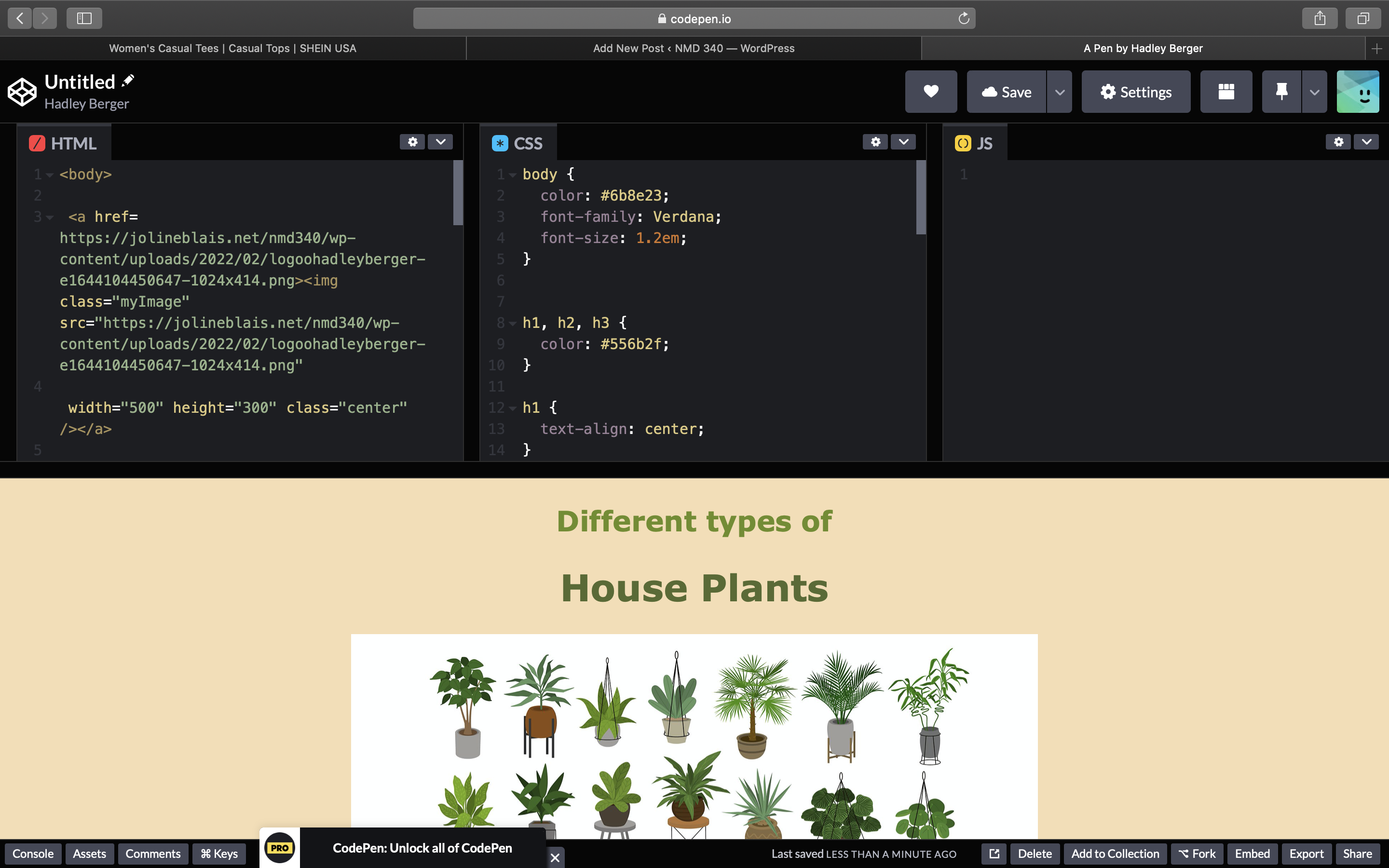Viewport: 1389px width, 868px height.
Task: Click the Fork button in footer
Action: click(1197, 854)
